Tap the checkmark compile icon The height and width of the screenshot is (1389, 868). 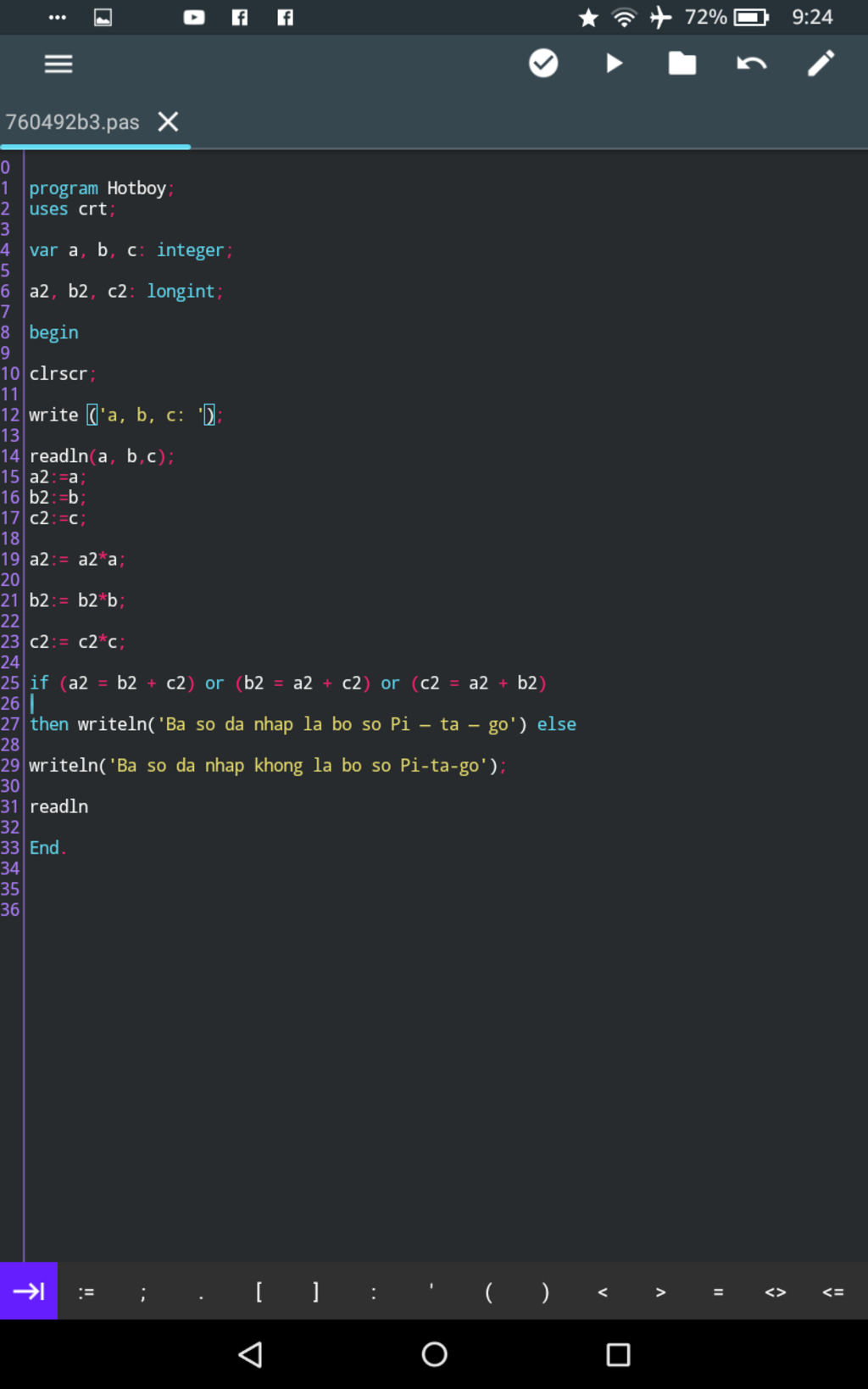pos(543,63)
